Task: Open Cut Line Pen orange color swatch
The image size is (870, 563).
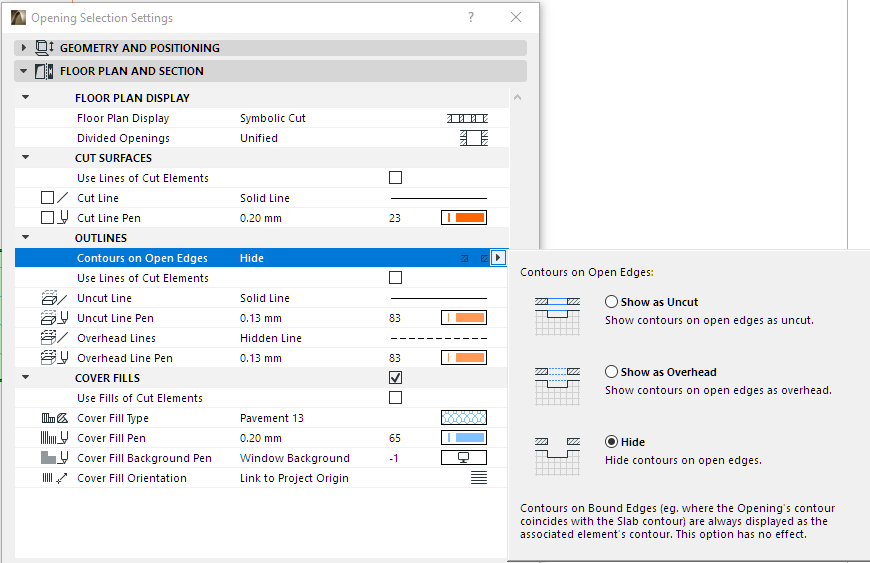Action: (x=464, y=218)
